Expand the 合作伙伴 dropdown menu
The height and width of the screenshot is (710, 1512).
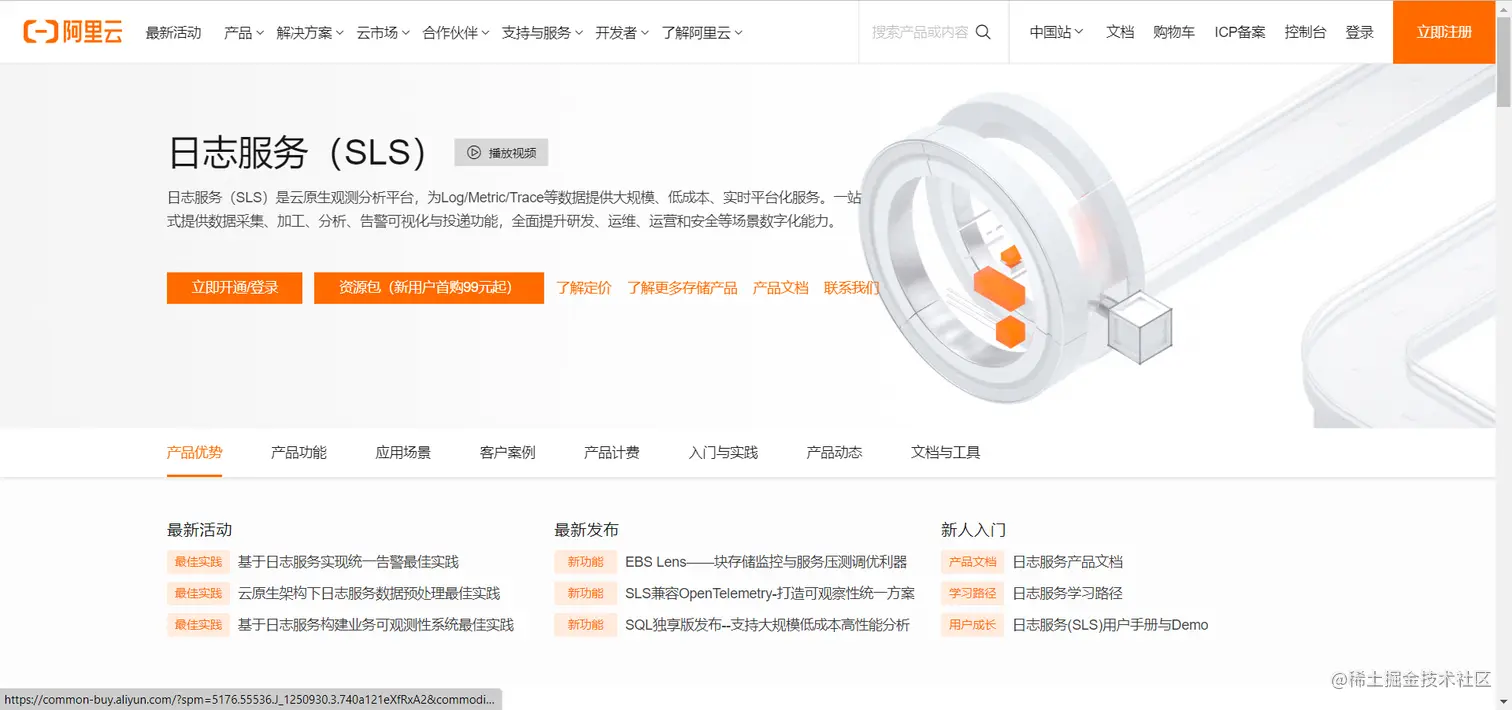click(x=456, y=33)
